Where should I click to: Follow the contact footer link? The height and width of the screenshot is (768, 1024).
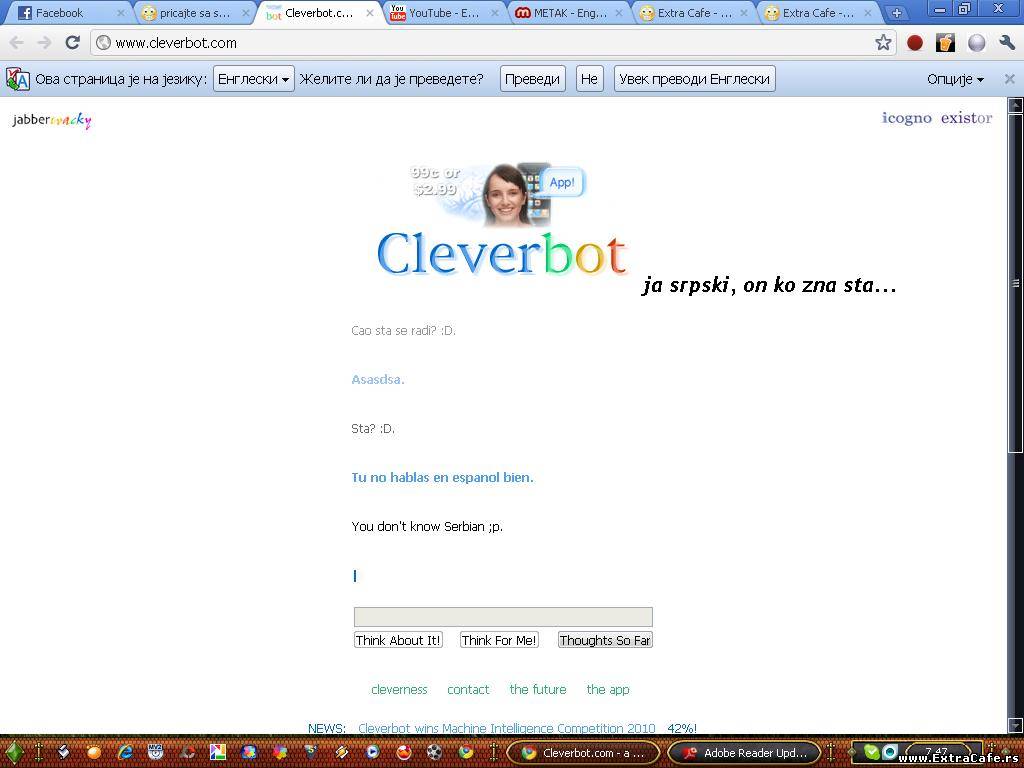tap(468, 690)
